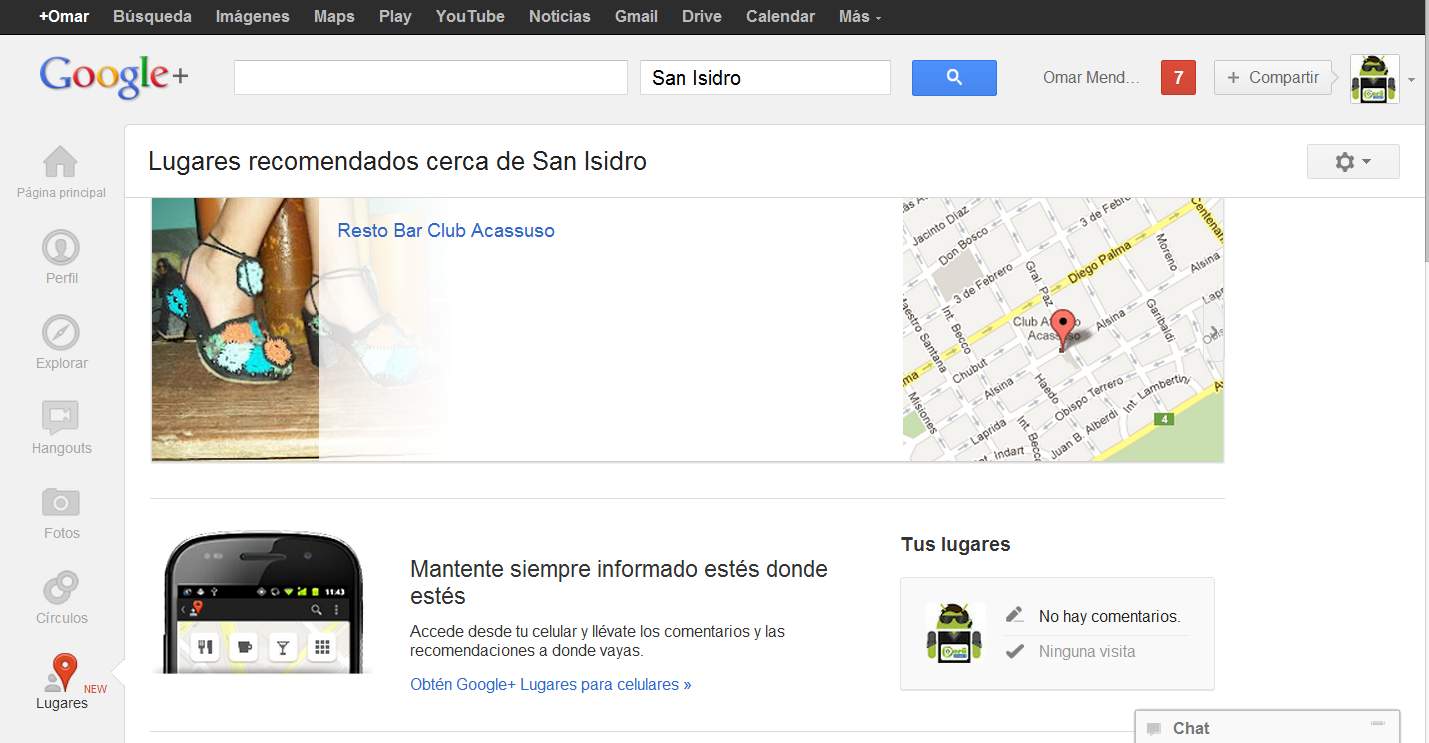Click the Omar Mend… profile name
The width and height of the screenshot is (1429, 743).
[x=1091, y=78]
